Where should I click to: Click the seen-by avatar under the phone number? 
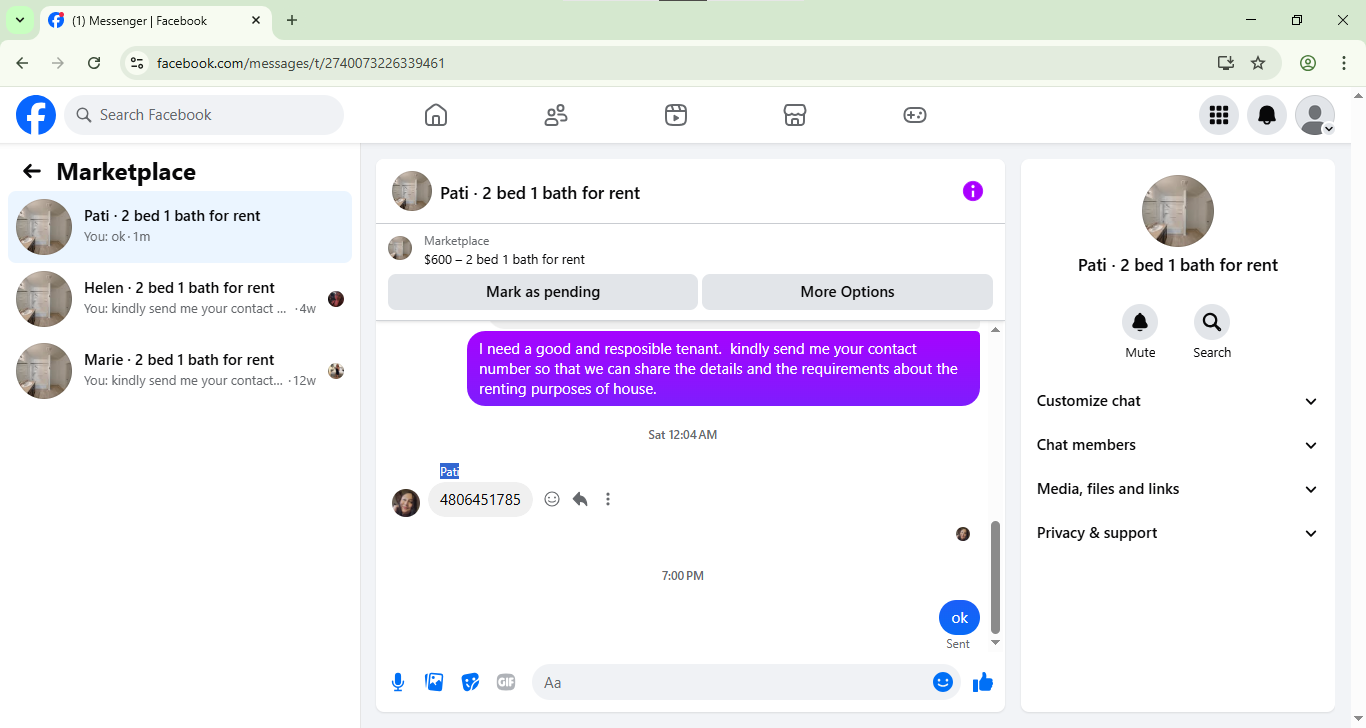coord(963,534)
